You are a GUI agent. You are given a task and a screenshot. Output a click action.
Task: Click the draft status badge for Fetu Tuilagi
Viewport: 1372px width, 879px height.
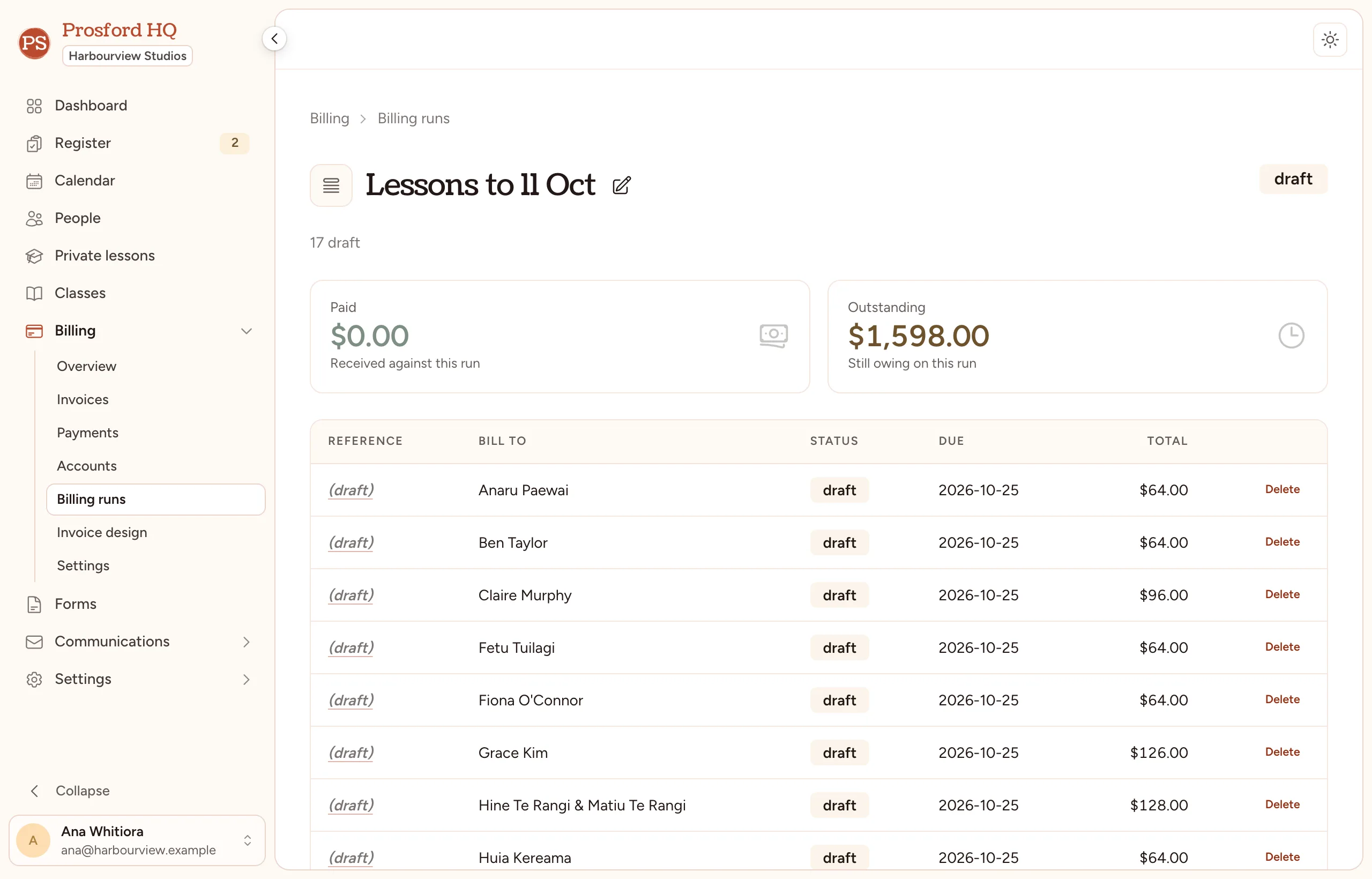point(839,648)
